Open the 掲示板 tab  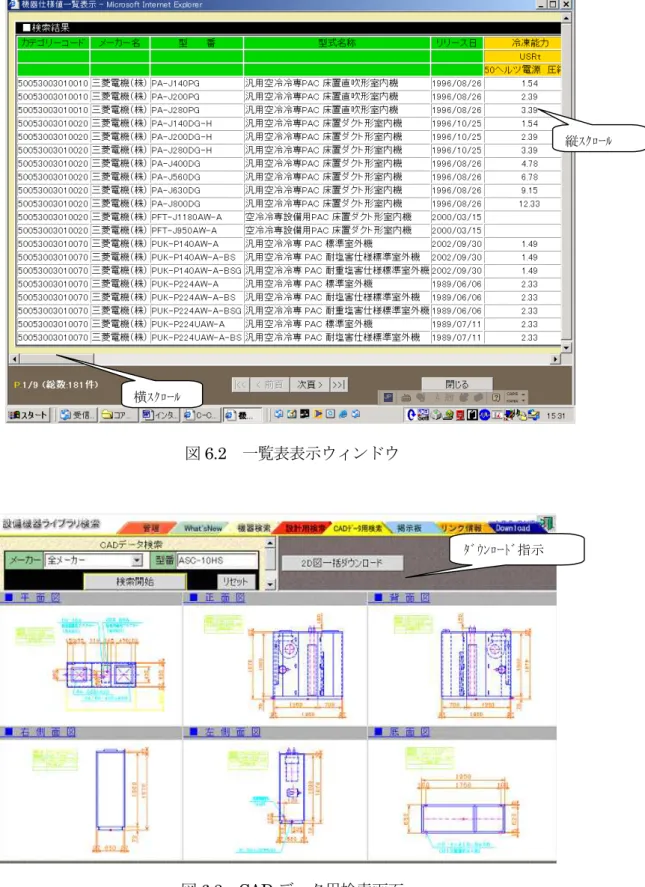tap(408, 528)
